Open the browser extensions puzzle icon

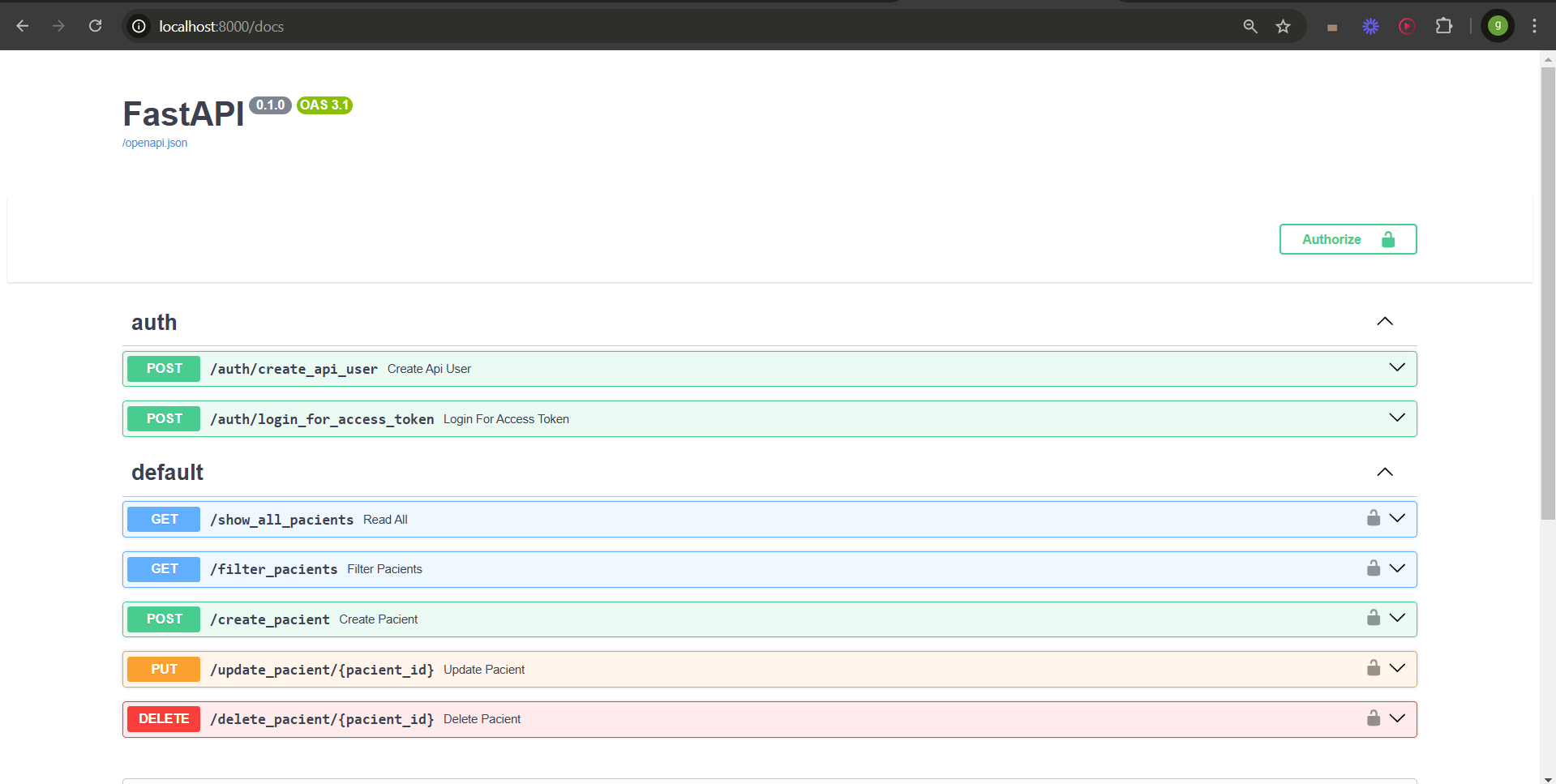pyautogui.click(x=1444, y=25)
